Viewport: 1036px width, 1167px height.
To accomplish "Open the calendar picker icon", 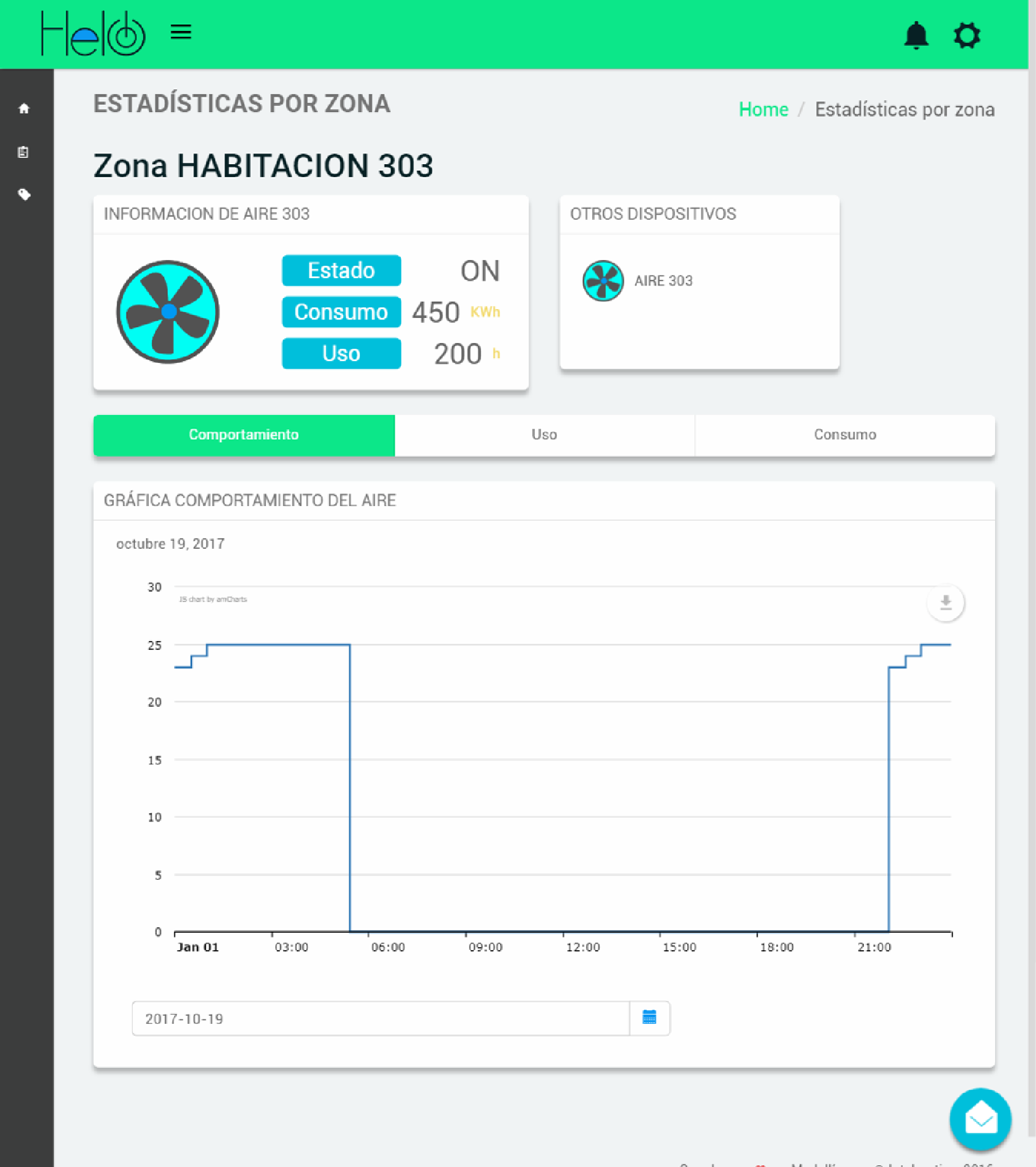I will tap(649, 1018).
